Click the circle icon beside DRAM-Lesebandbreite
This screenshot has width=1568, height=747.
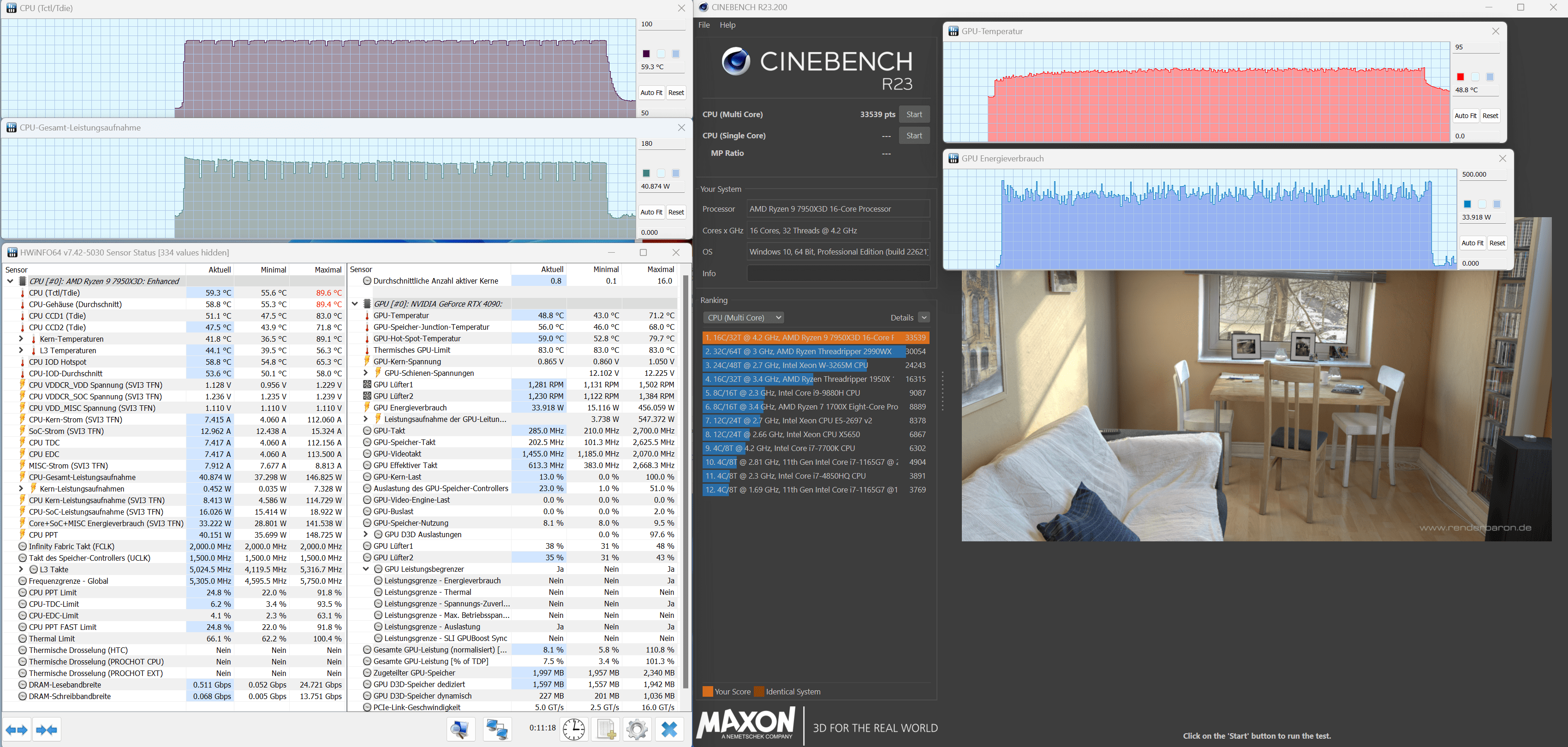coord(23,685)
